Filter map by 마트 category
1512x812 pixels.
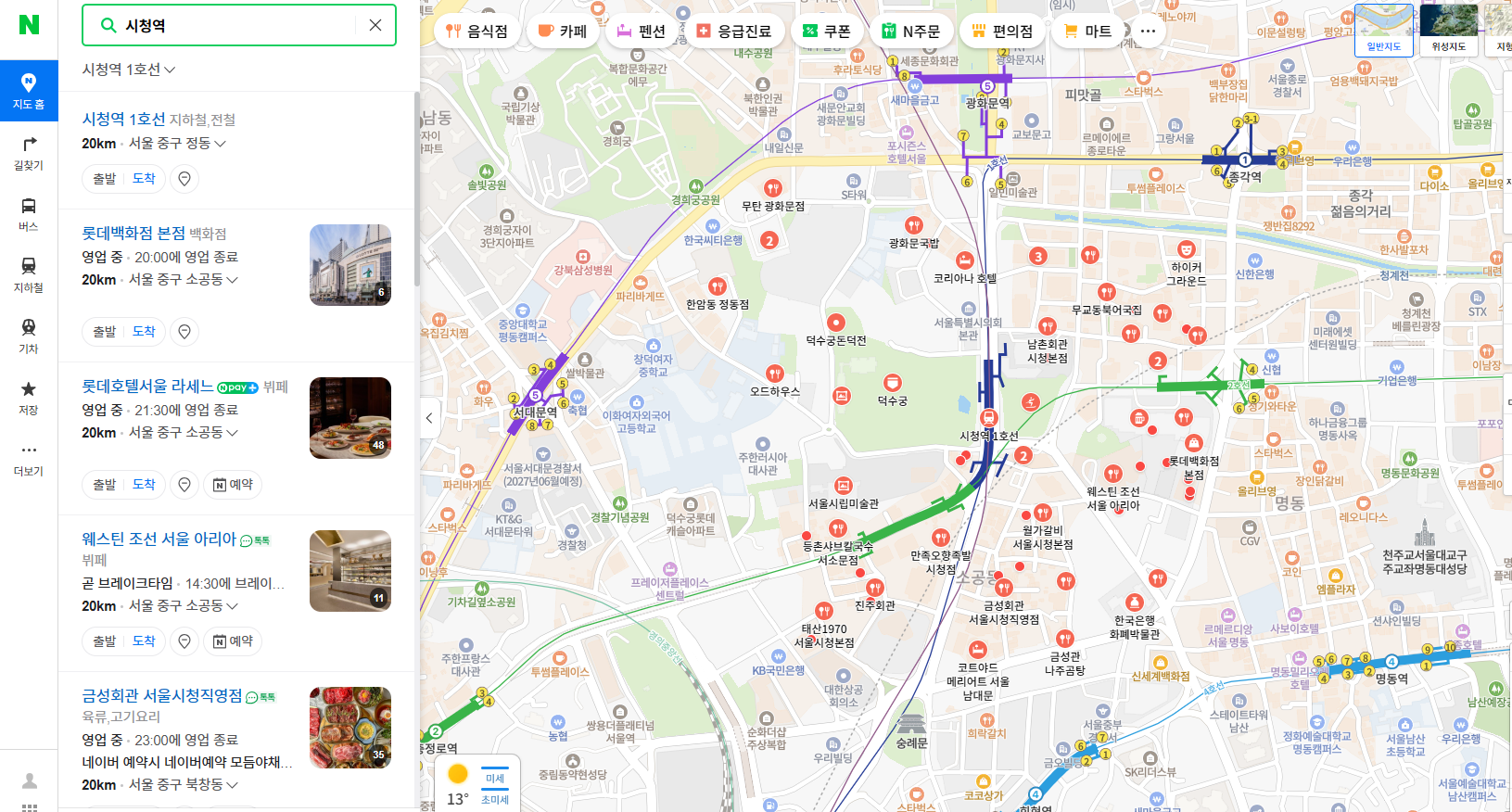[1088, 31]
